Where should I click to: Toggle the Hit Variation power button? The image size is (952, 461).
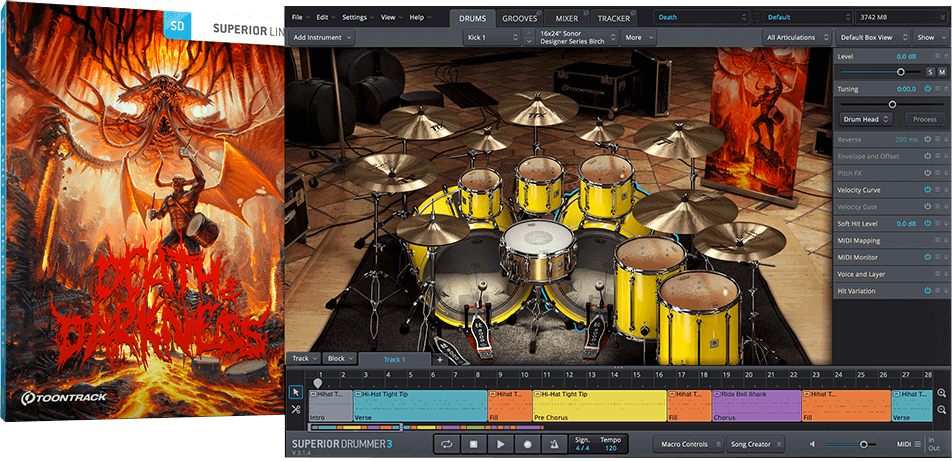pos(928,291)
